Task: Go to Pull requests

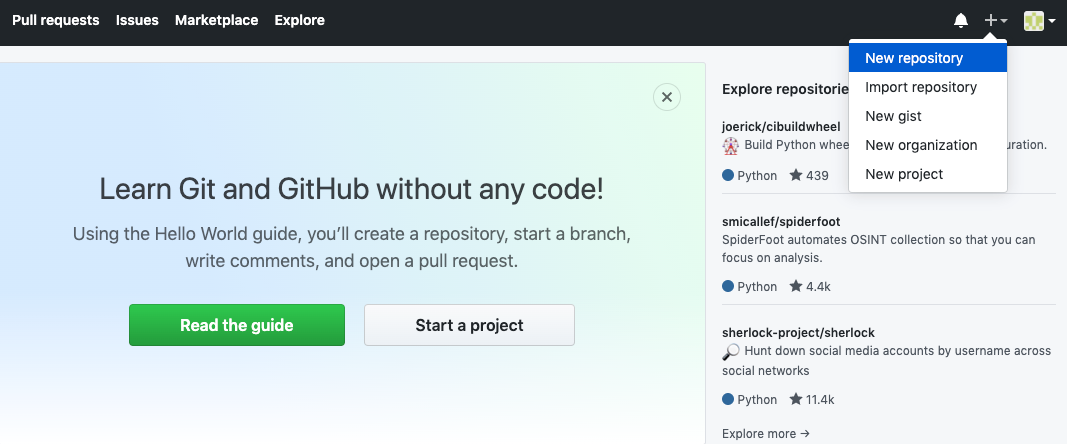Action: tap(56, 20)
